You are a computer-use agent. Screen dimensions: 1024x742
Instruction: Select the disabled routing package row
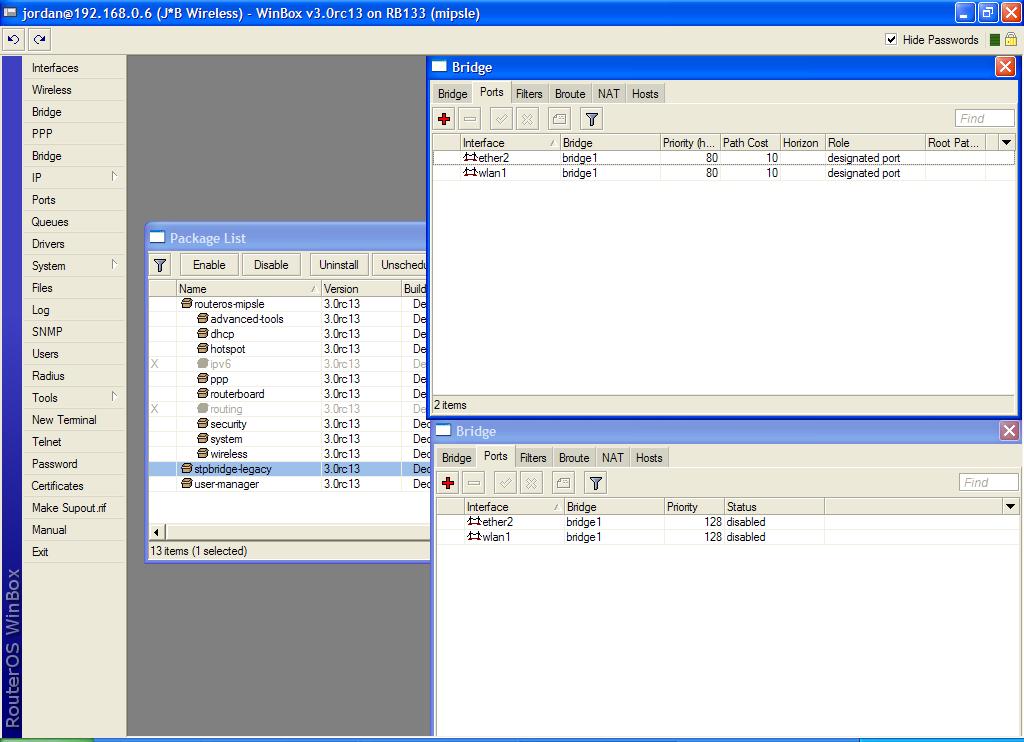click(288, 409)
